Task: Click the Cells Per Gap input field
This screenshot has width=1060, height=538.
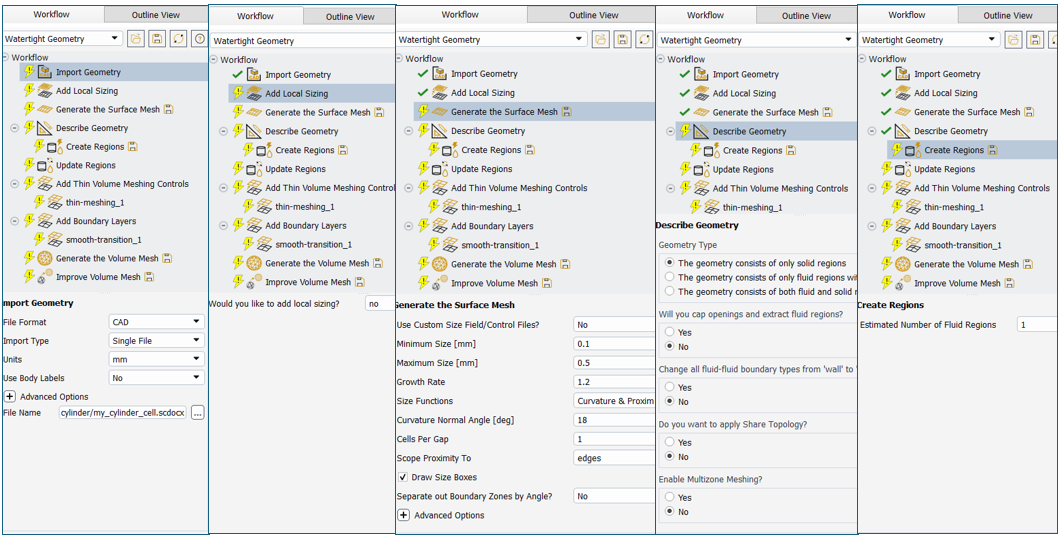Action: pyautogui.click(x=614, y=439)
